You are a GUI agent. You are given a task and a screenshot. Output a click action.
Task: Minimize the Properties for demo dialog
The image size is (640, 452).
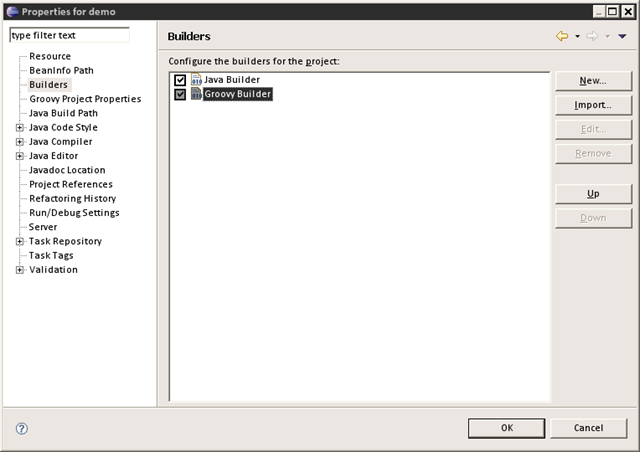599,11
